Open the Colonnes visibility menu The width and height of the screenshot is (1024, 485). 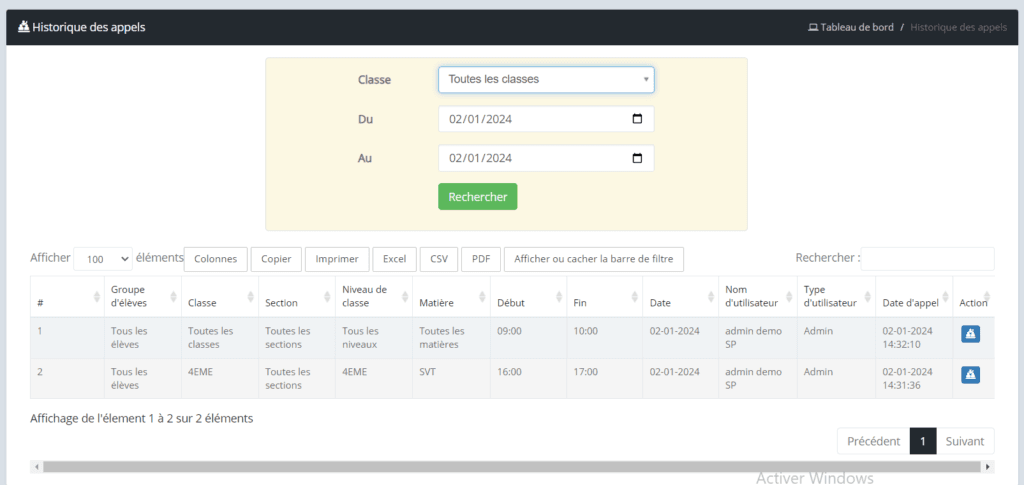point(215,259)
